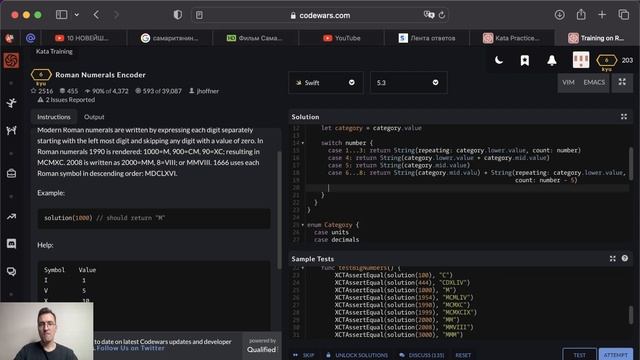Open the user profile avatar
This screenshot has width=640, height=360.
pos(581,60)
